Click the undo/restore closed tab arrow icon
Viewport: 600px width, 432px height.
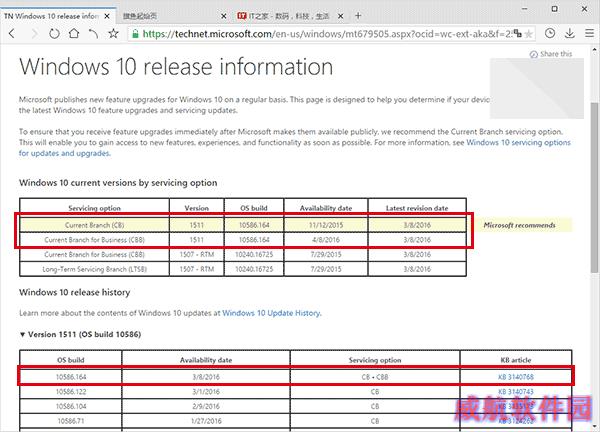[x=93, y=34]
